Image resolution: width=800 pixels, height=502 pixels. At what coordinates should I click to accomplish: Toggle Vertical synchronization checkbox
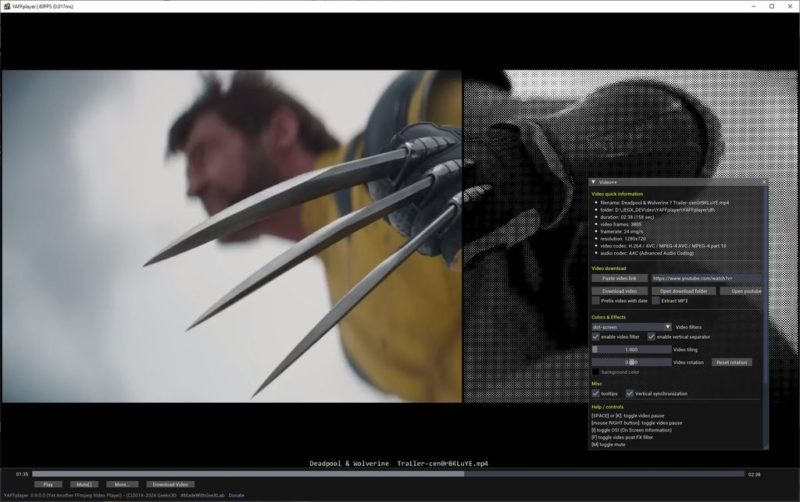(630, 394)
